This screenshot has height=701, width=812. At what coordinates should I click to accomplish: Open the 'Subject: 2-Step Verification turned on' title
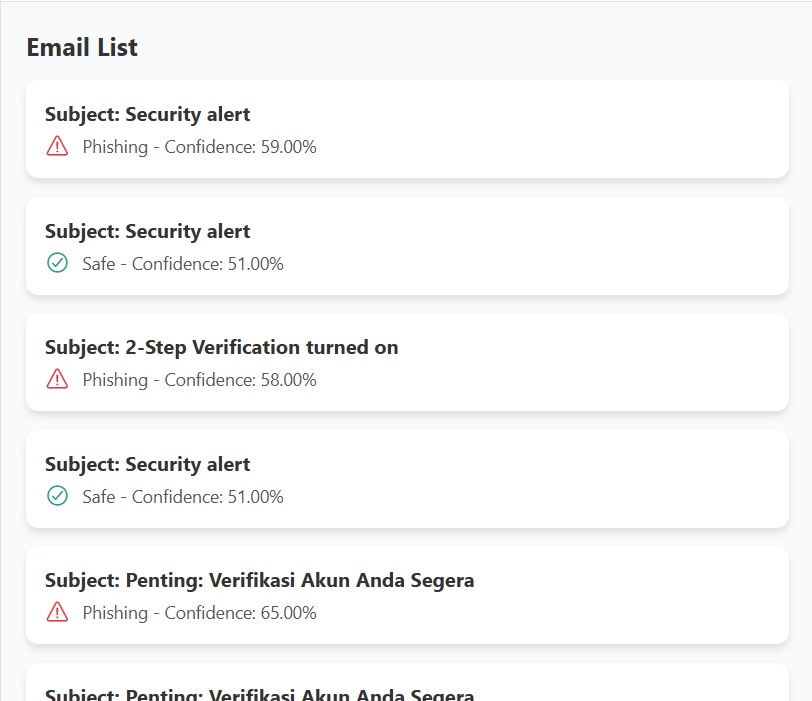coord(222,347)
